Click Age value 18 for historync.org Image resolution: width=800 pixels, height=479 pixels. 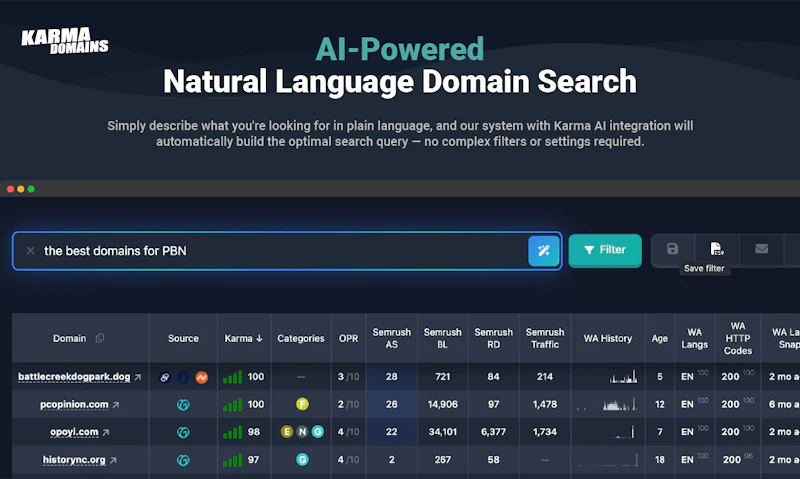point(659,460)
